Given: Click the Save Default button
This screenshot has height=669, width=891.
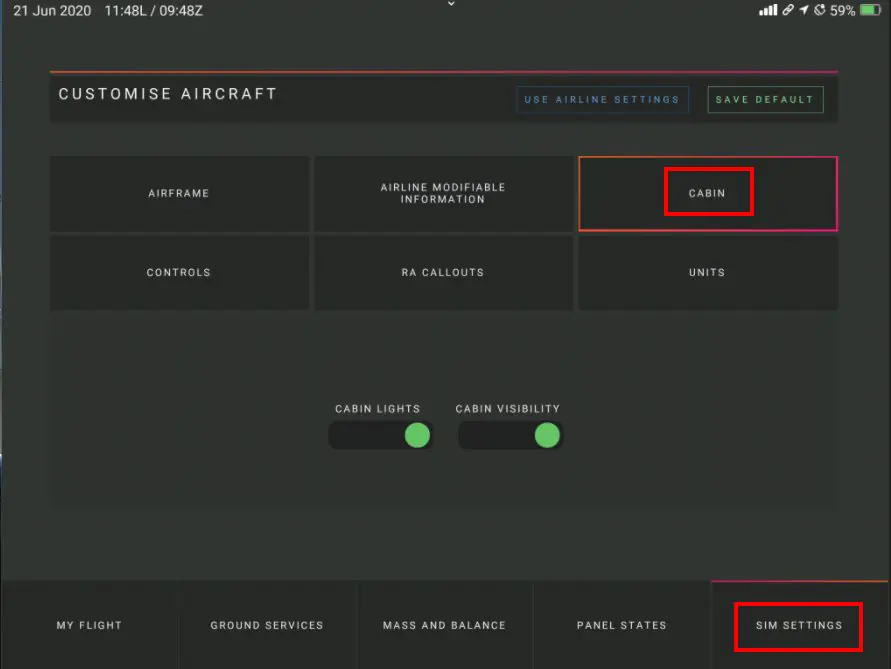Looking at the screenshot, I should pos(765,99).
